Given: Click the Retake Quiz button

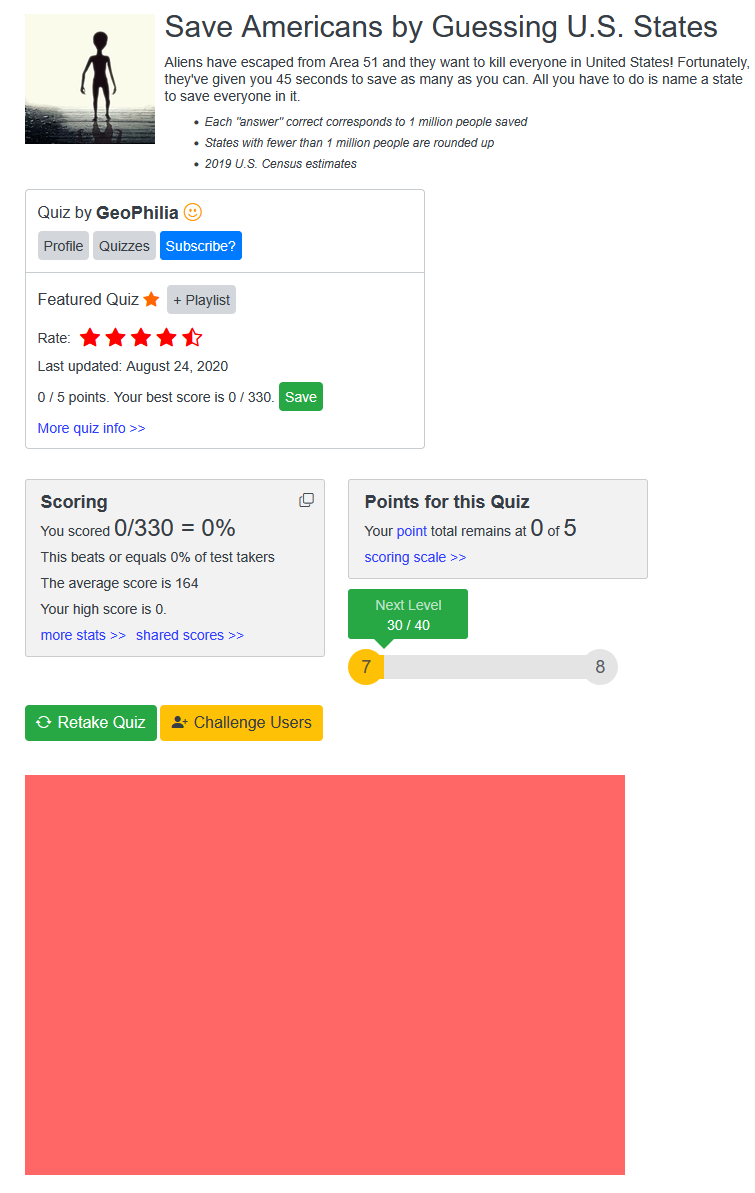Looking at the screenshot, I should pyautogui.click(x=91, y=723).
